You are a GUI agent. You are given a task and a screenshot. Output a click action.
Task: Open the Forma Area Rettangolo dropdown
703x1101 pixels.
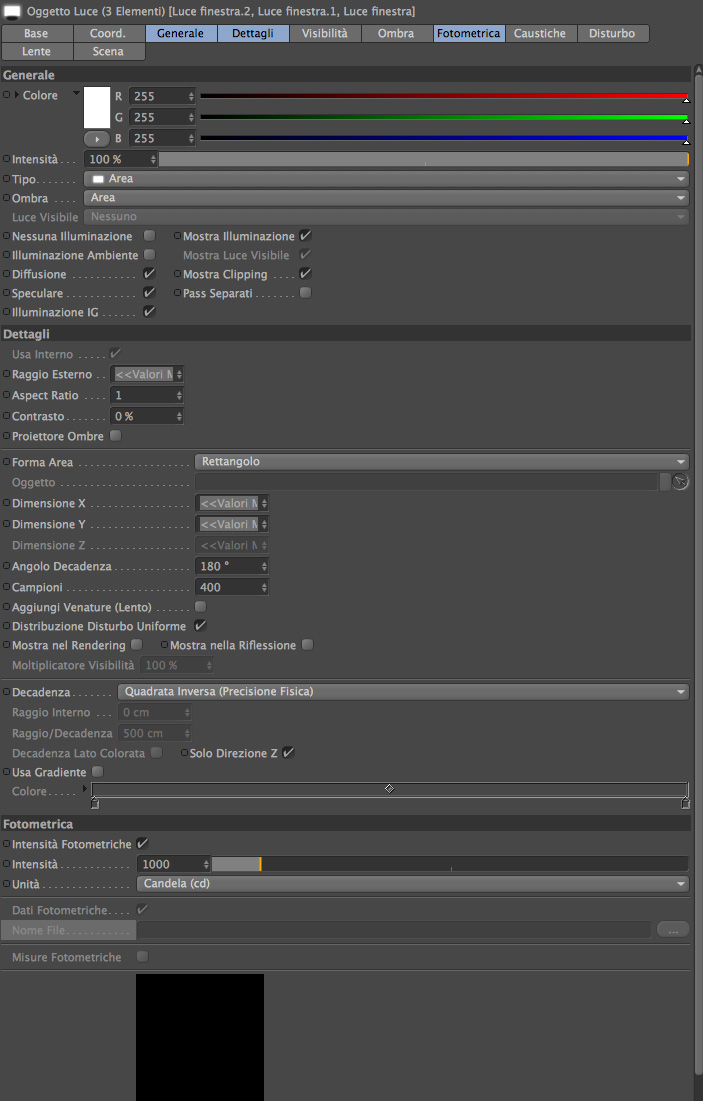tap(441, 462)
